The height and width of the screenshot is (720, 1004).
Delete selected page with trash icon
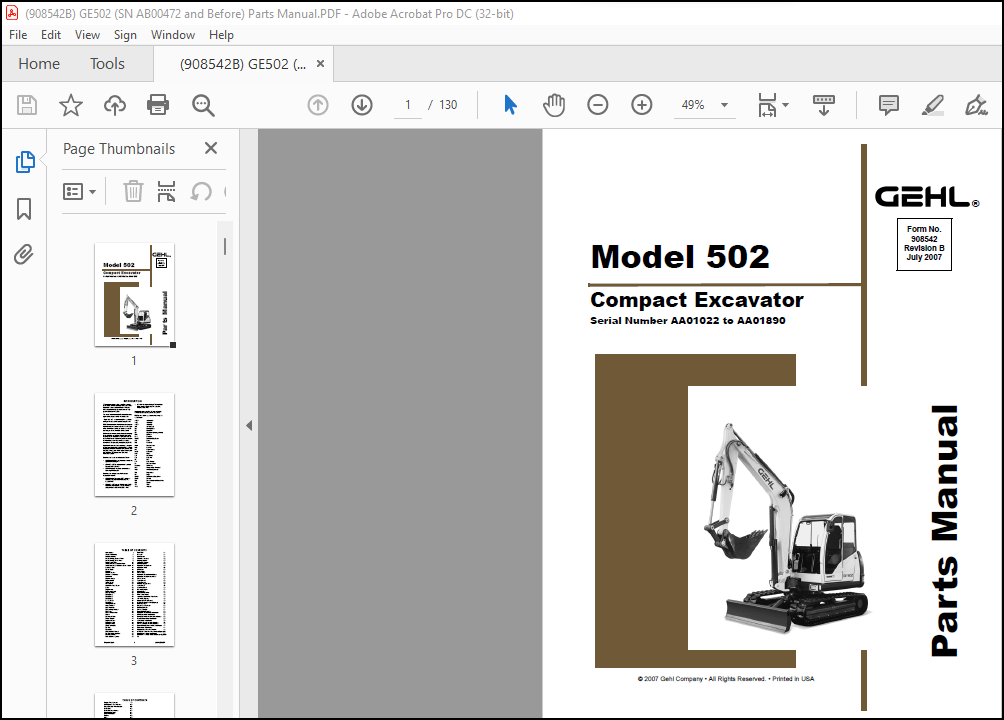[133, 192]
